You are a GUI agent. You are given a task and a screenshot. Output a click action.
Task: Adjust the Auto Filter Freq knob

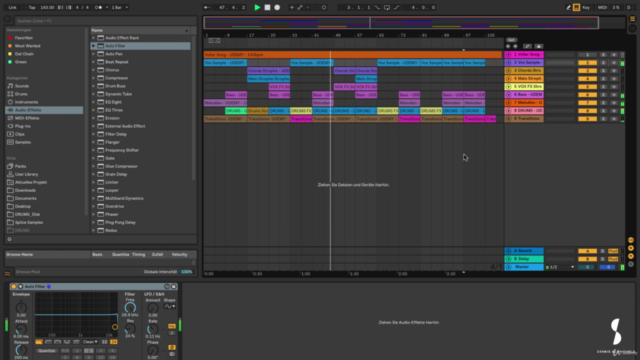tap(130, 307)
